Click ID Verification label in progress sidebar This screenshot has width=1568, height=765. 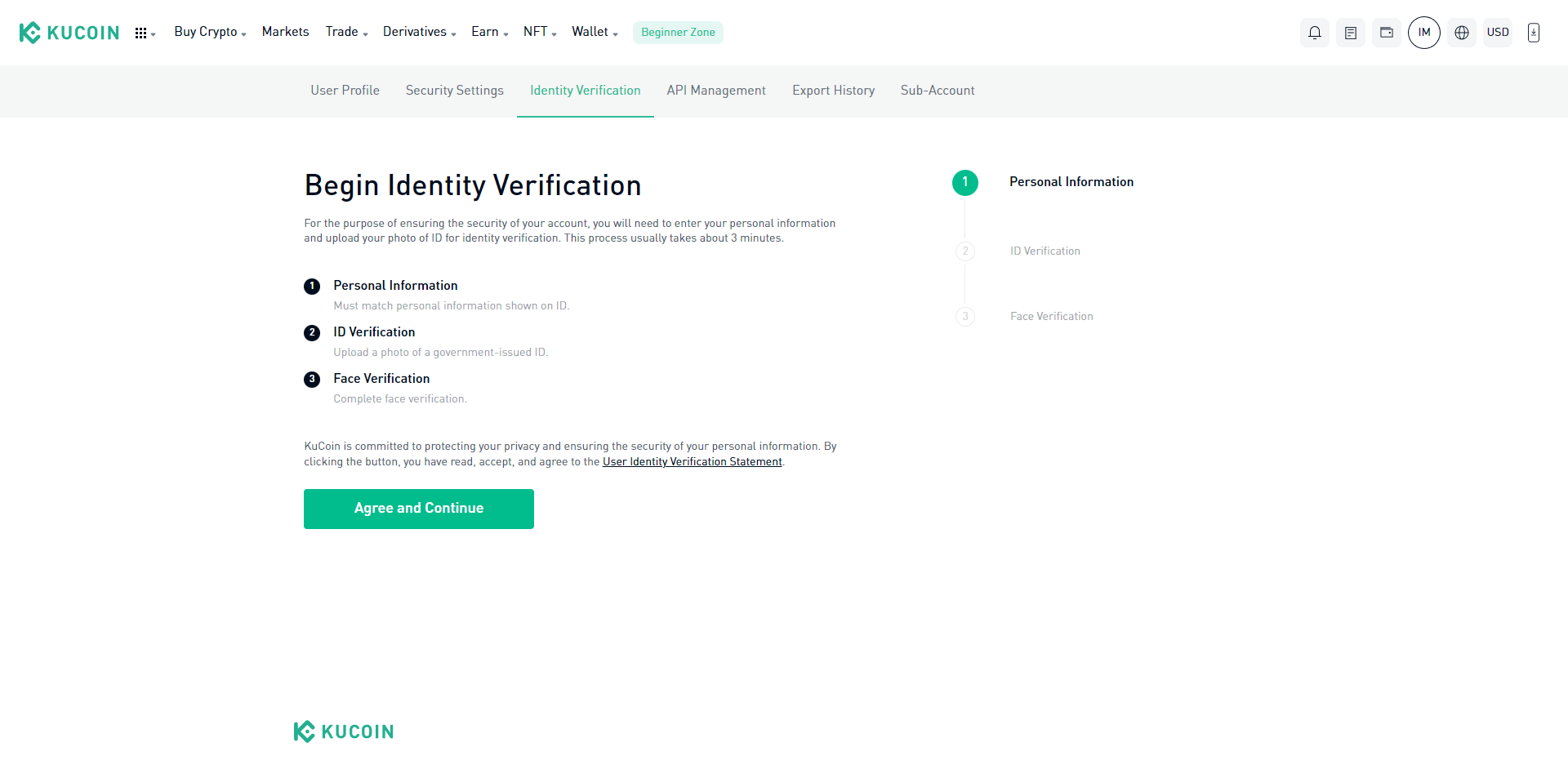pos(1045,251)
